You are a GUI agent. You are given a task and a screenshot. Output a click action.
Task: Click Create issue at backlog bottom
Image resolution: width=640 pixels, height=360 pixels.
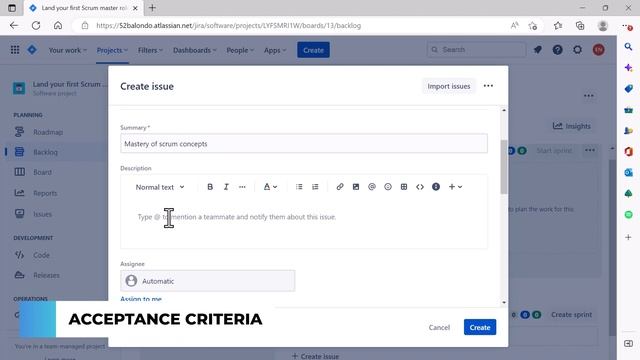click(x=315, y=356)
